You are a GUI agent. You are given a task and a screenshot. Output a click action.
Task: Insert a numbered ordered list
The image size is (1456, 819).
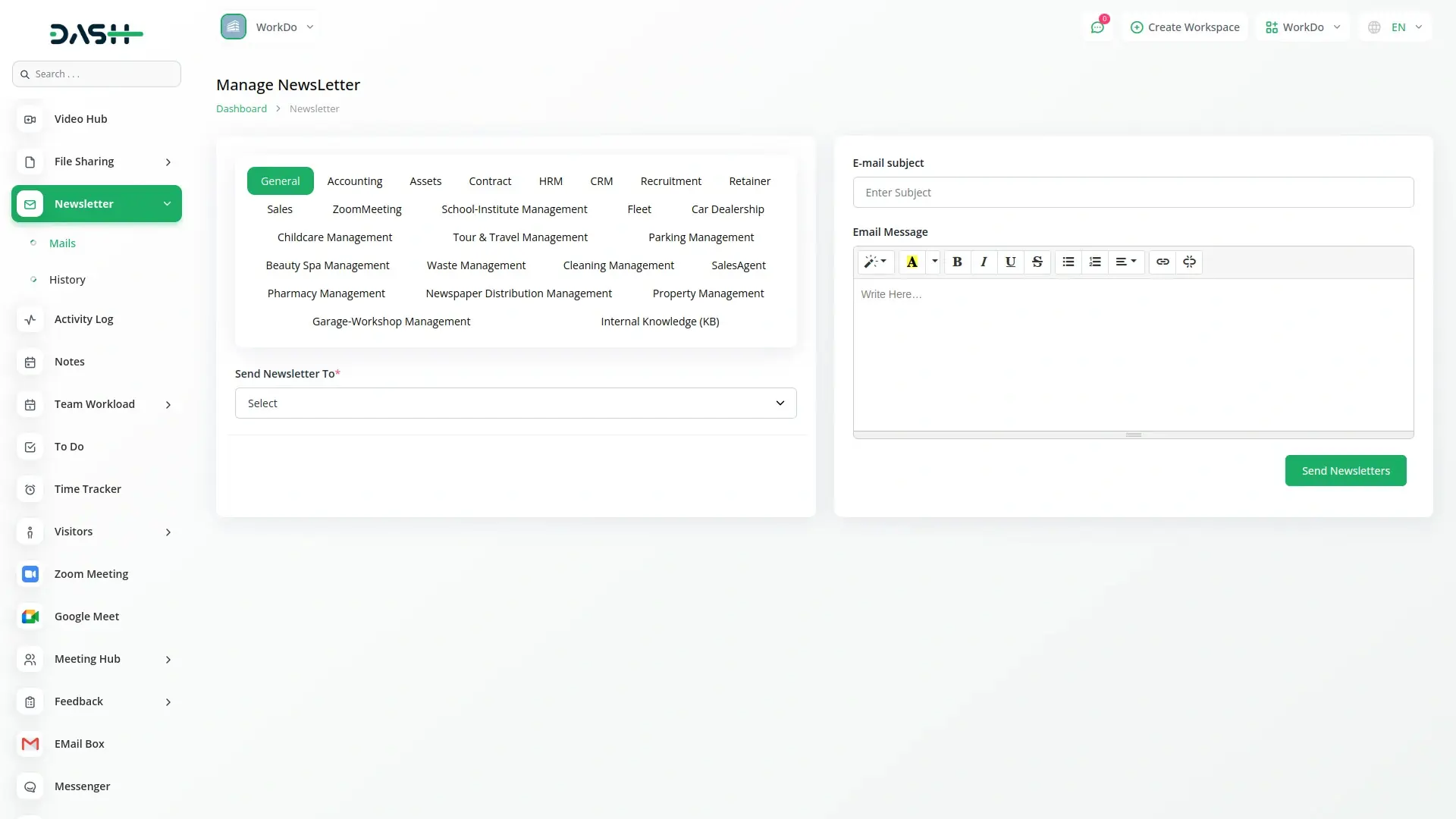[1094, 262]
